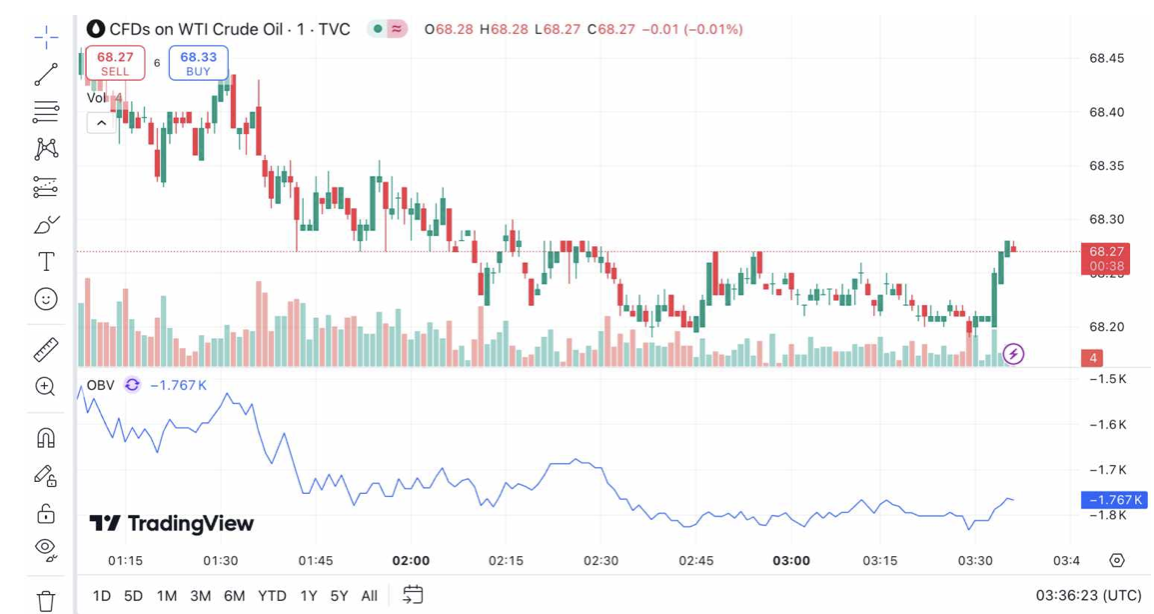This screenshot has width=1154, height=614.
Task: Select the crosshair cursor tool
Action: [x=46, y=38]
